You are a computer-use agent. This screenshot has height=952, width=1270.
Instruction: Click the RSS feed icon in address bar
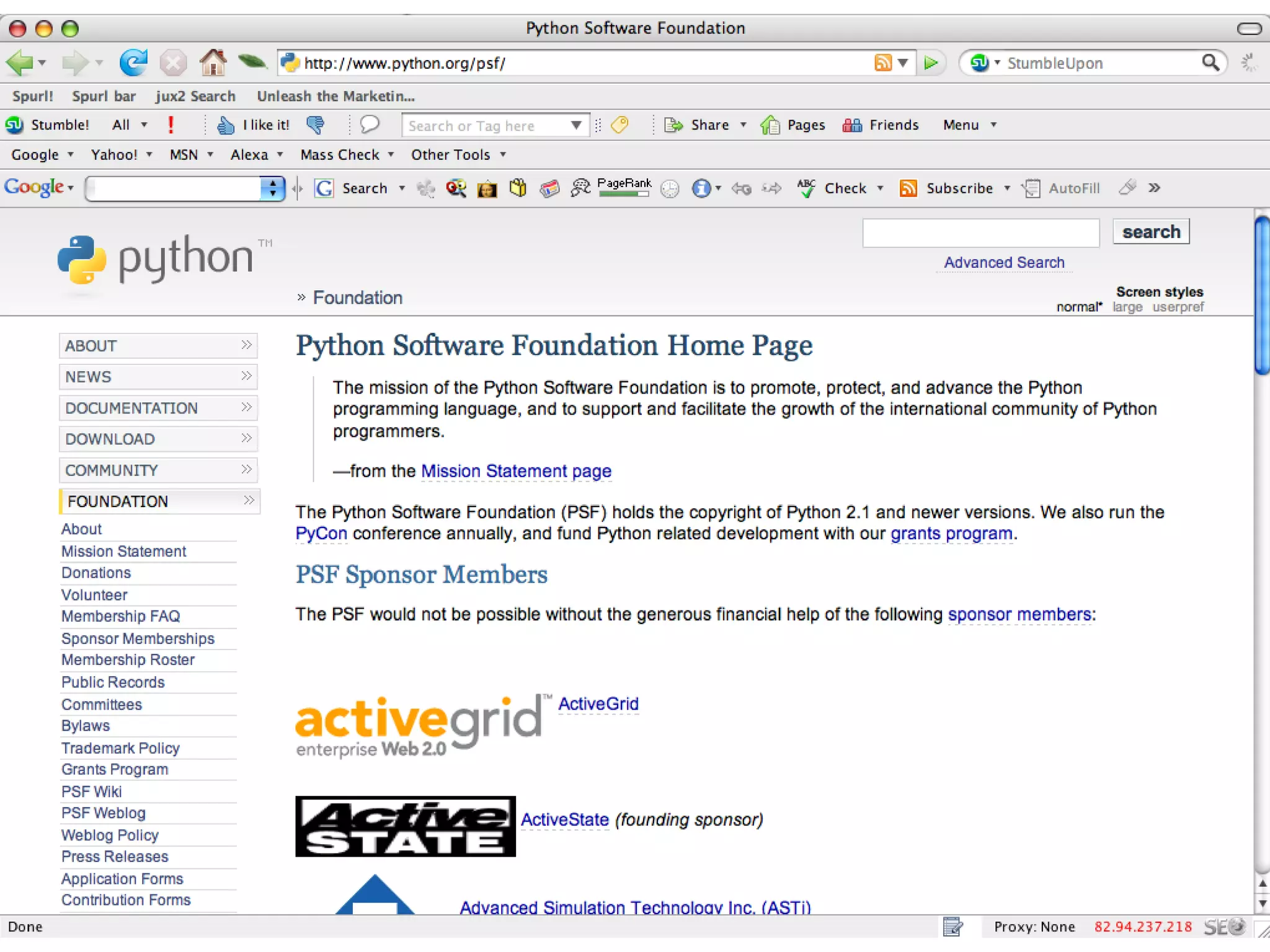tap(883, 63)
